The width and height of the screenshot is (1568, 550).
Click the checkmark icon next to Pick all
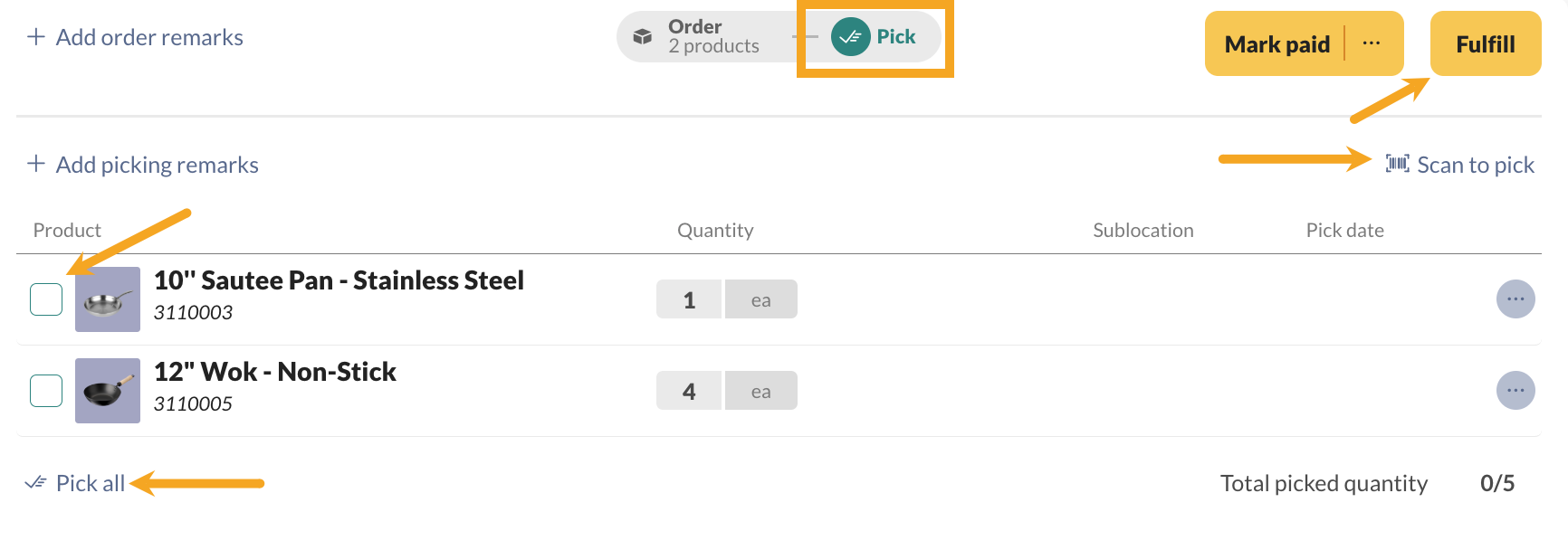36,482
